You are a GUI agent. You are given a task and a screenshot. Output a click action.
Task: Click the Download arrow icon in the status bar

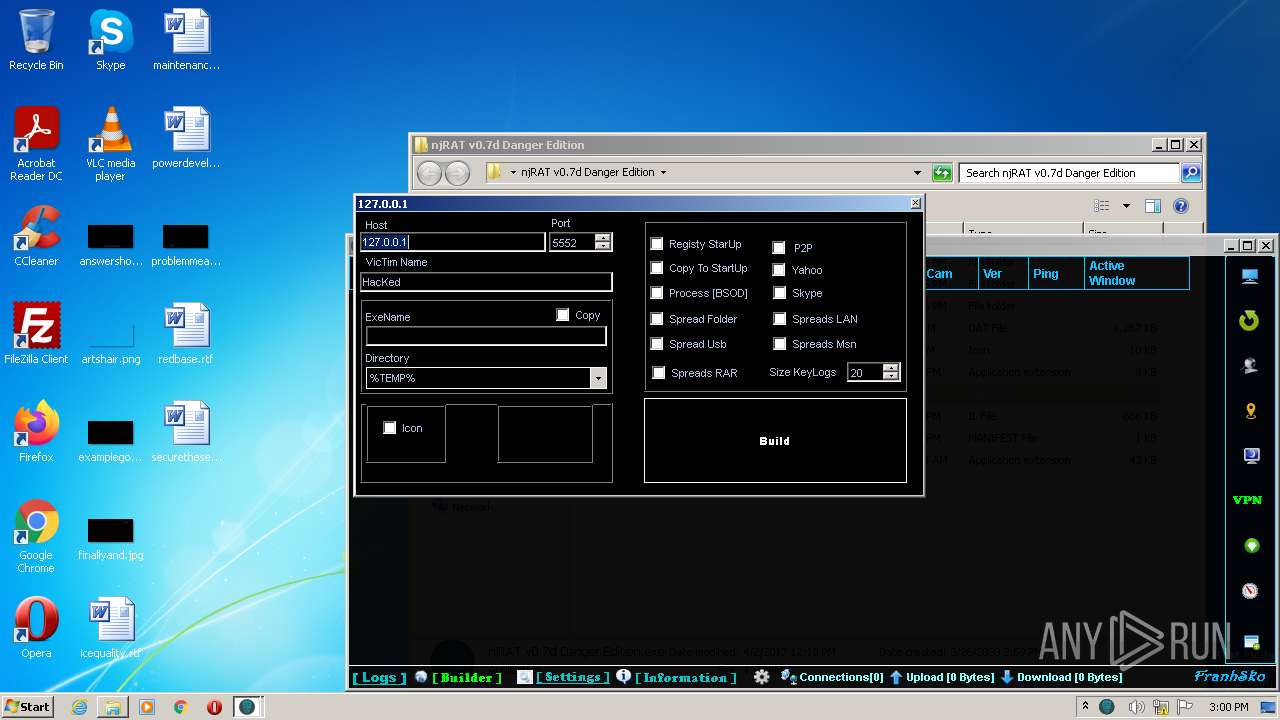(1008, 677)
